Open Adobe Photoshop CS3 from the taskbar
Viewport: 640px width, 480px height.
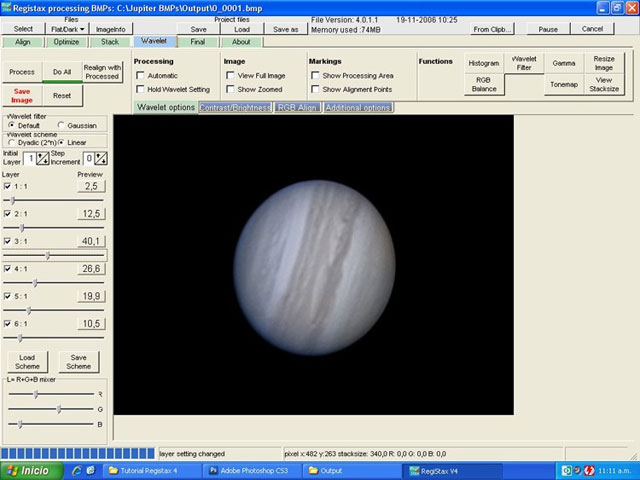(250, 470)
